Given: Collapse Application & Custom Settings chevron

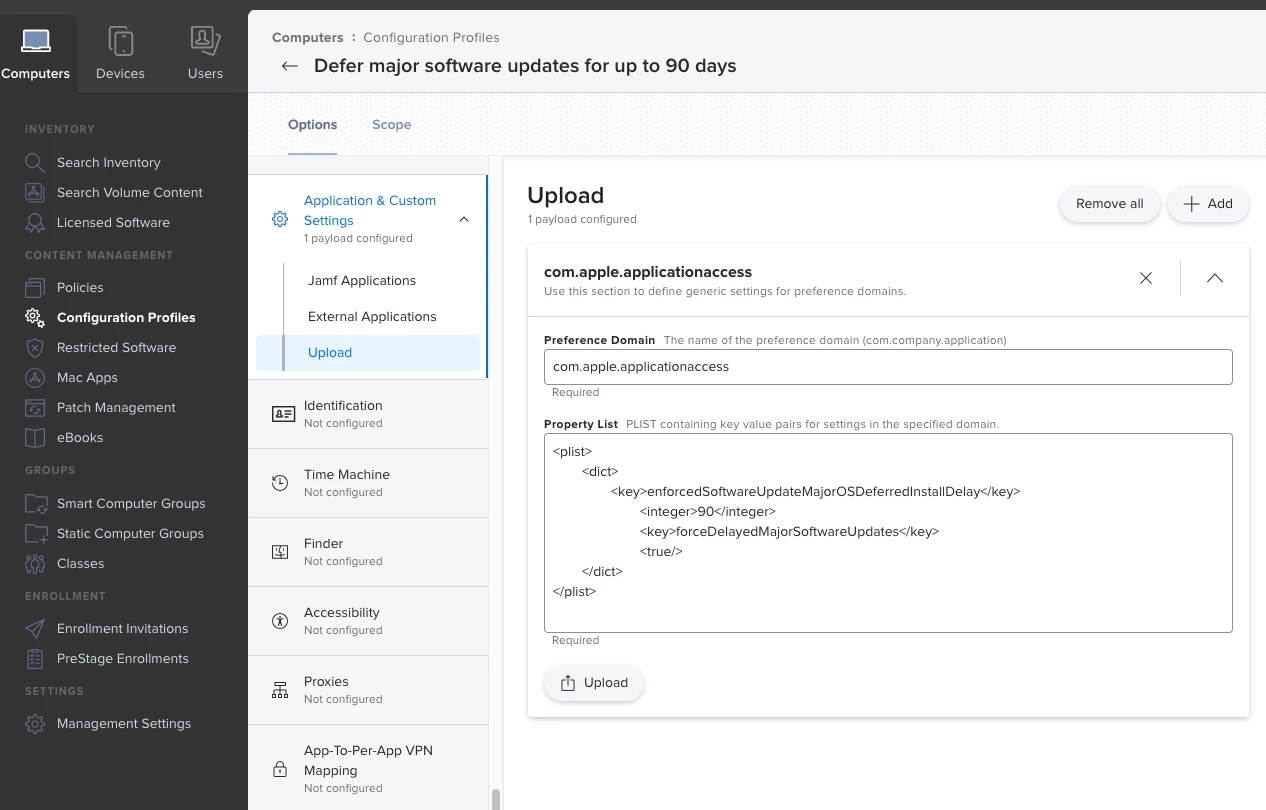Looking at the screenshot, I should 464,219.
